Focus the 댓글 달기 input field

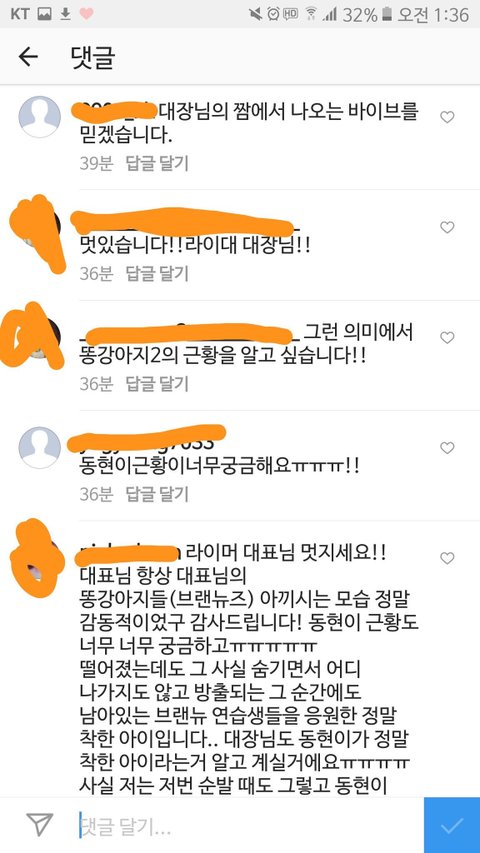248,825
